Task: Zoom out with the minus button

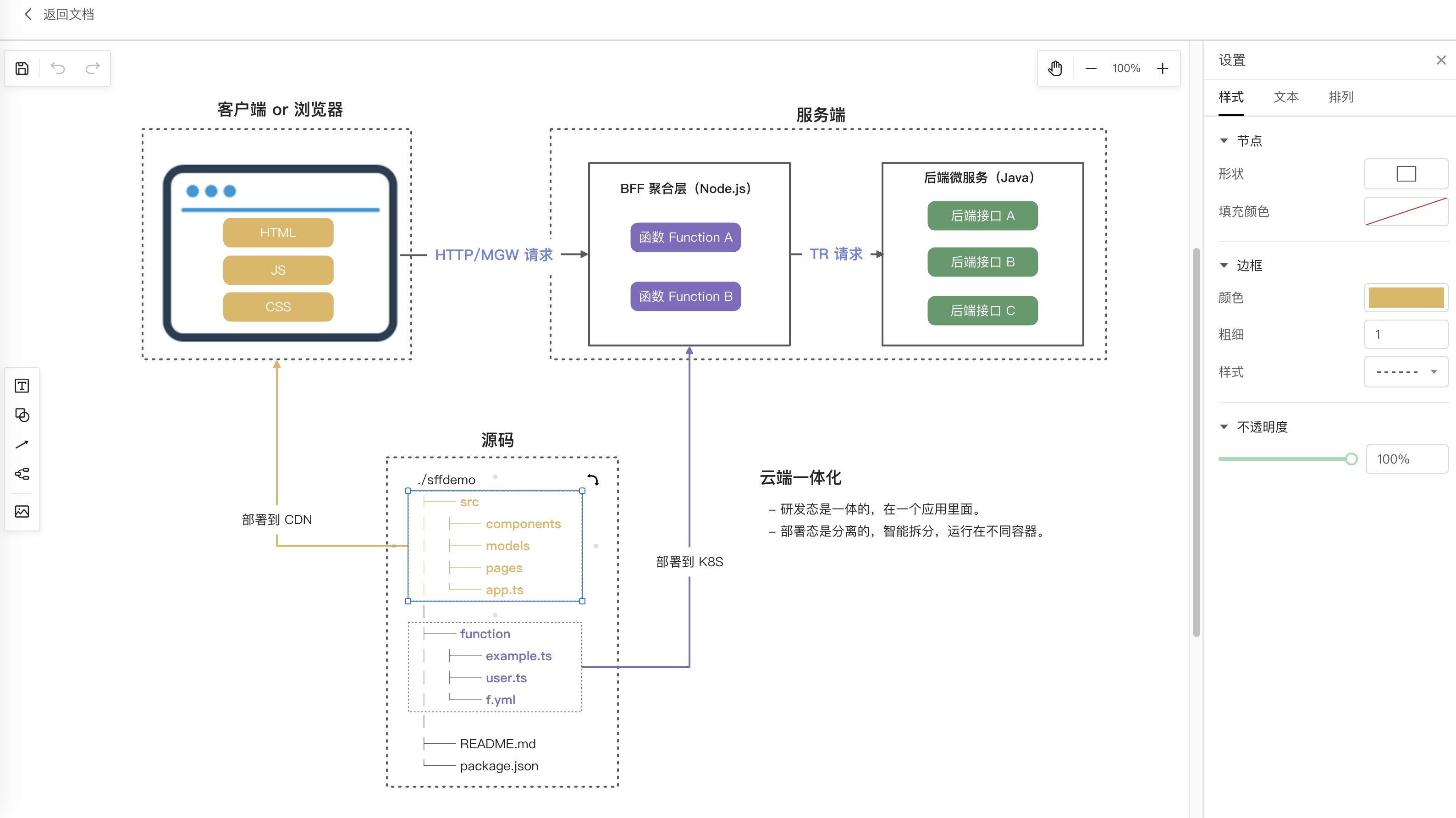Action: click(1091, 68)
